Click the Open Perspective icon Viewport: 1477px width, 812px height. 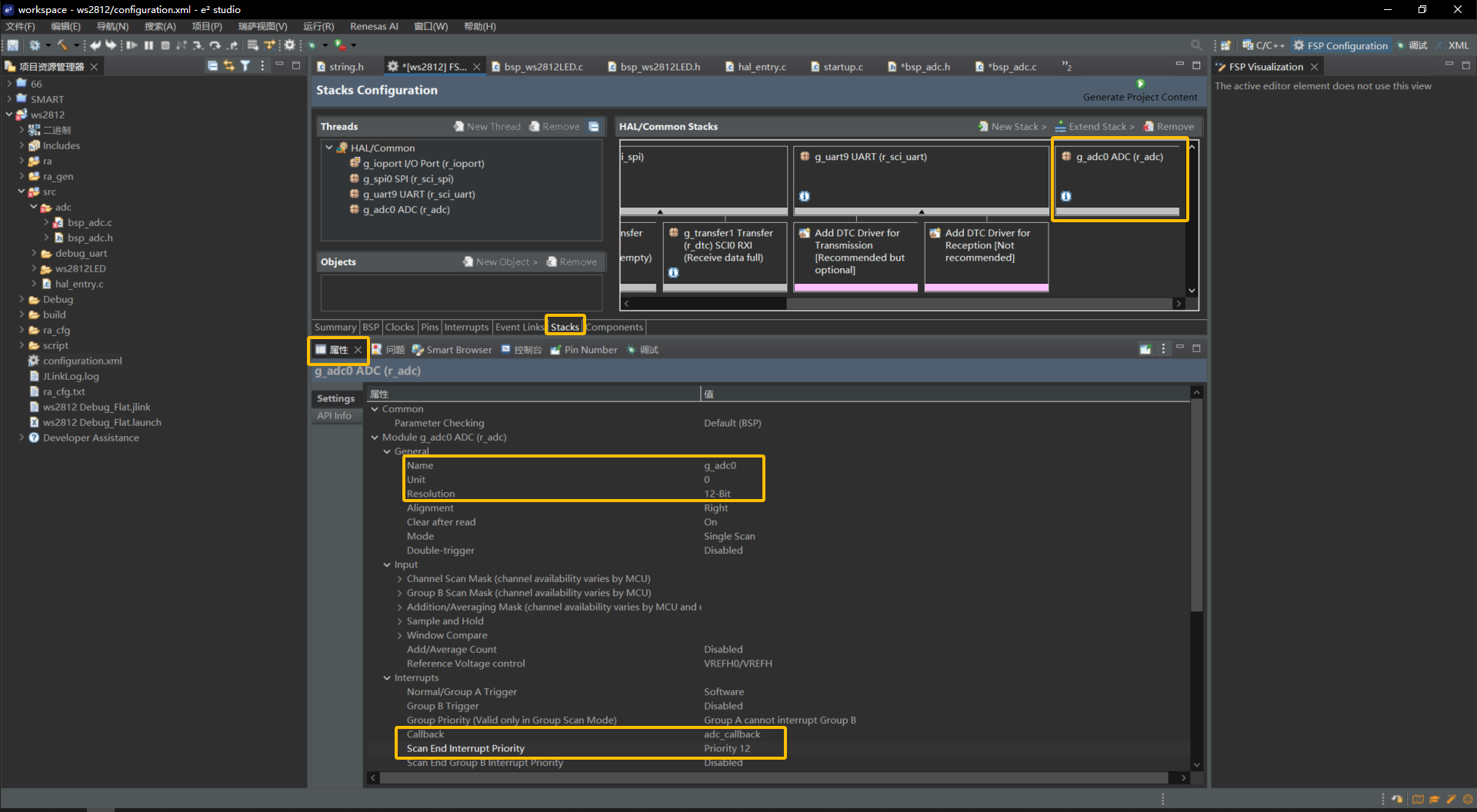pyautogui.click(x=1225, y=45)
